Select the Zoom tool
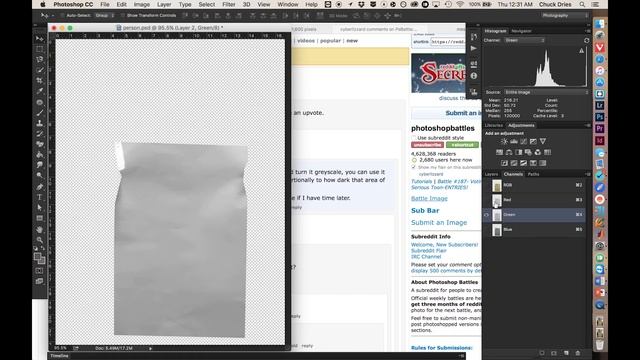This screenshot has width=640, height=360. click(x=40, y=240)
